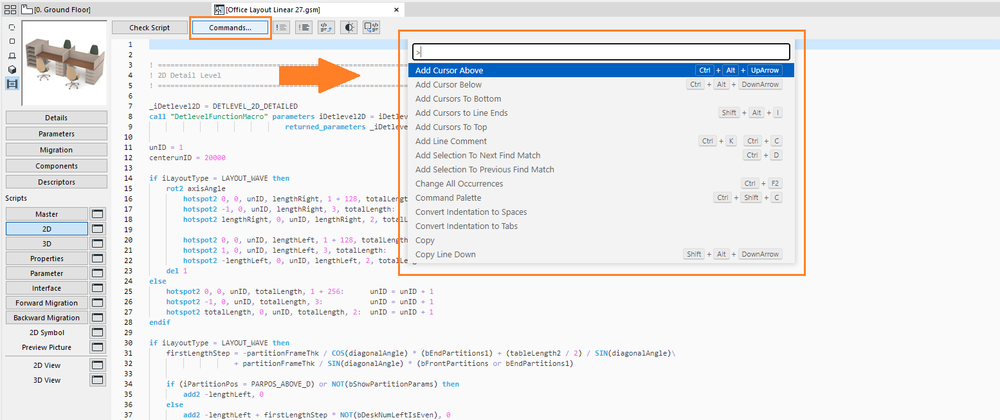This screenshot has width=1000, height=420.
Task: Click the tab overview grid icon
Action: (10, 10)
